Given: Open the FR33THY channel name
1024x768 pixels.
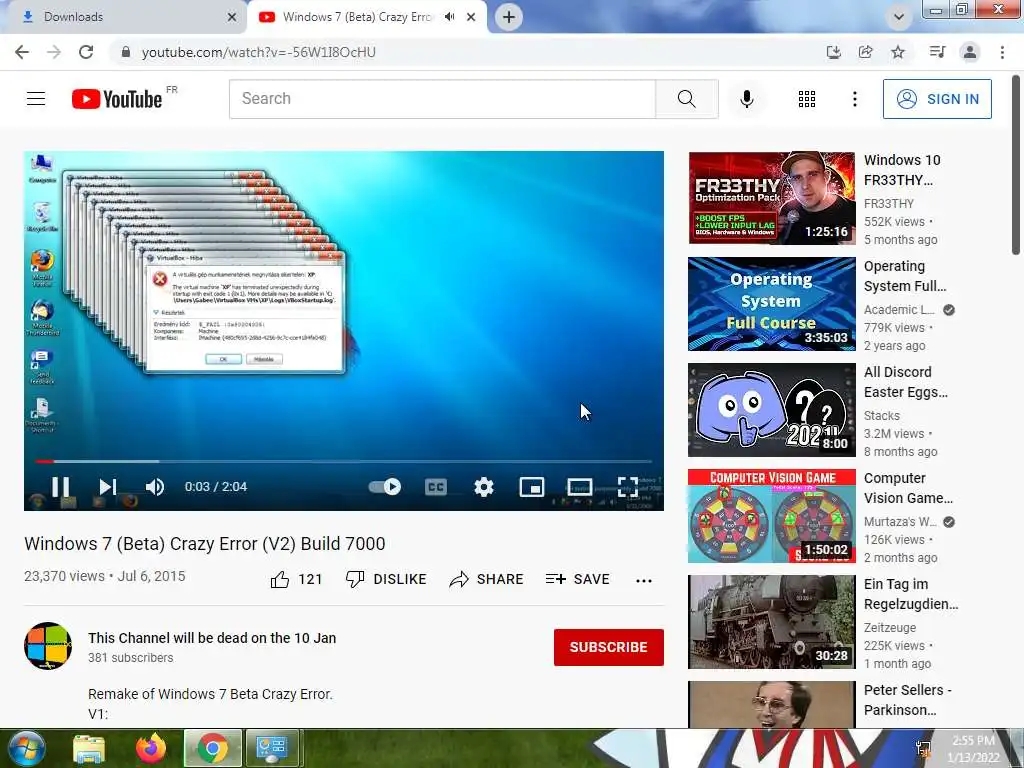Looking at the screenshot, I should point(889,204).
